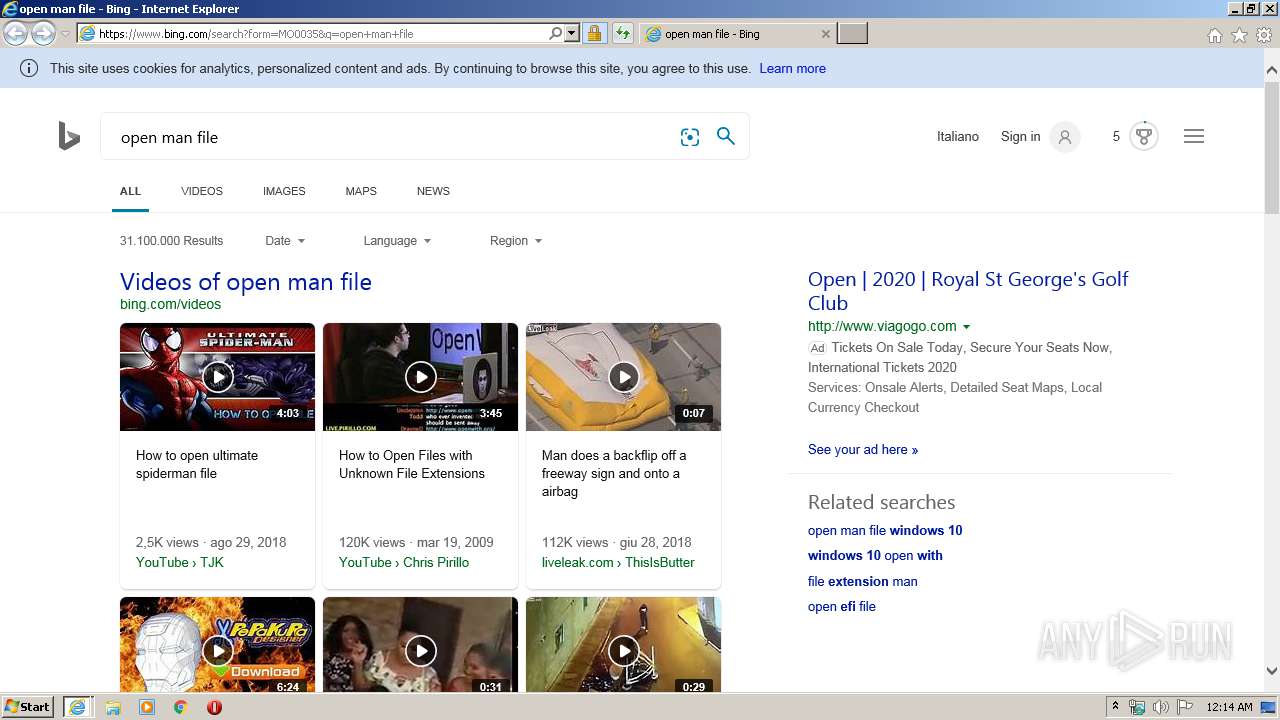Switch to the IMAGES tab
Screen dimensions: 1280x720
[x=284, y=191]
